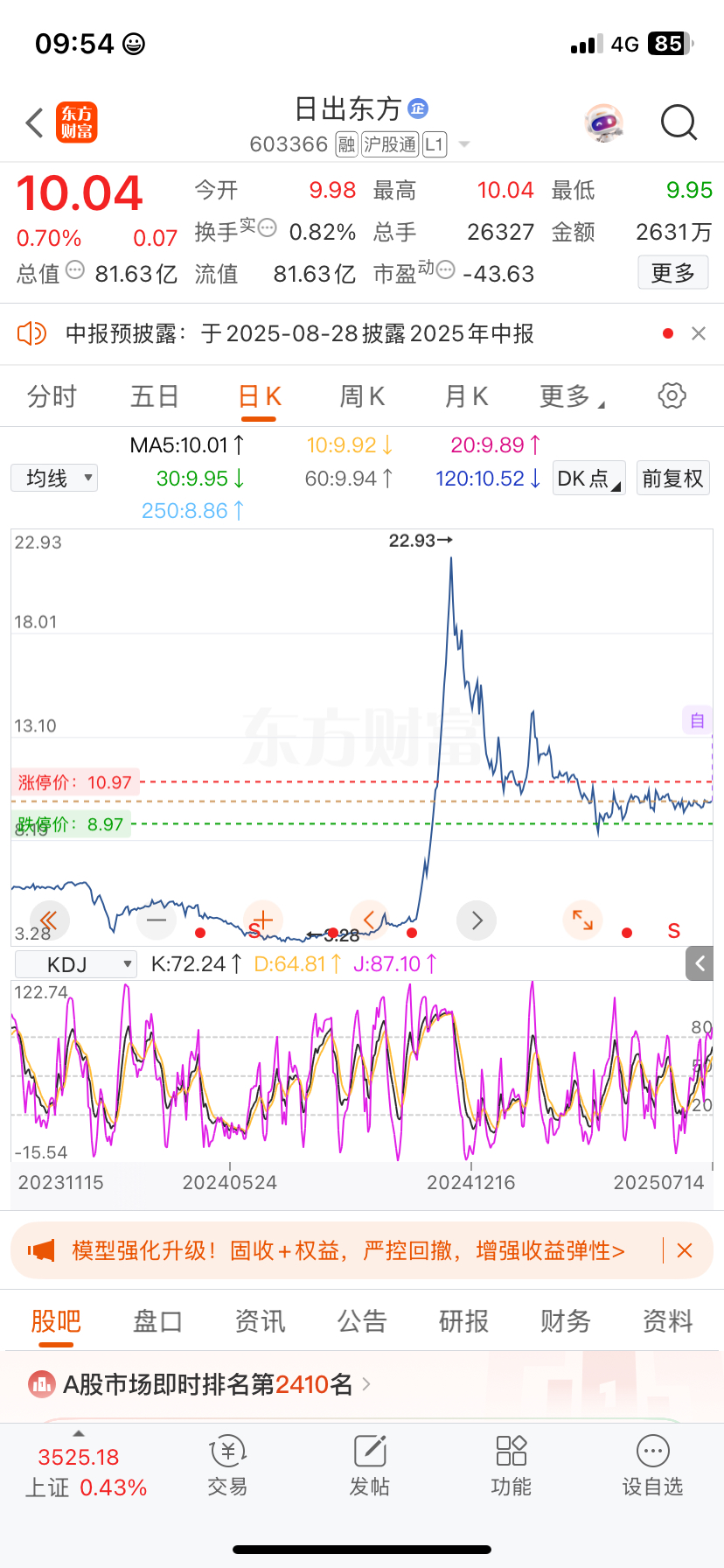Tap the fast-backward double chevron chart button
Screen dimensions: 724x1568
(x=49, y=920)
